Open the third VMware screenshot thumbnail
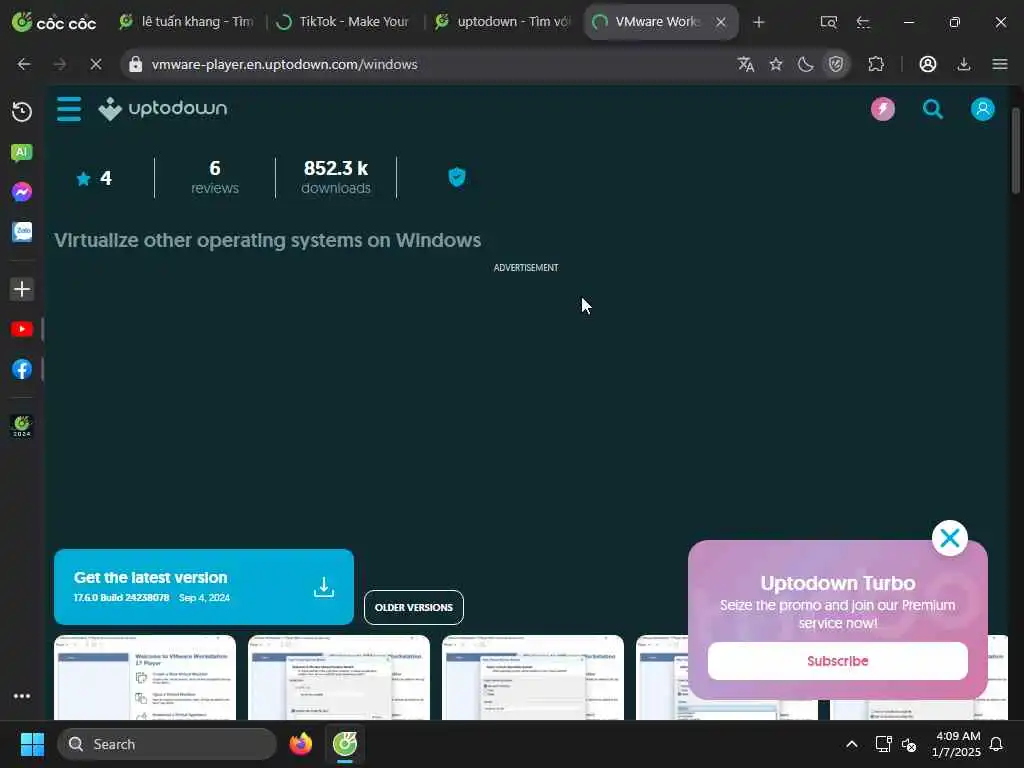The width and height of the screenshot is (1024, 768). 533,677
